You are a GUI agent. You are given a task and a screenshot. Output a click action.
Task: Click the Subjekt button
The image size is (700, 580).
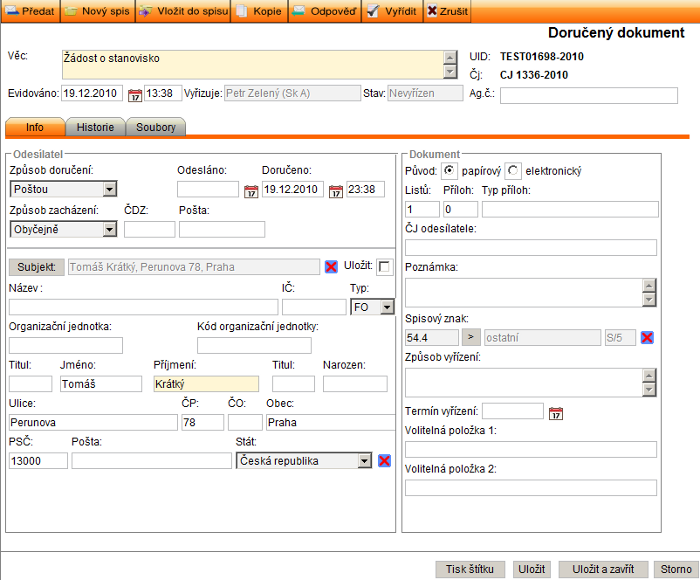point(37,267)
